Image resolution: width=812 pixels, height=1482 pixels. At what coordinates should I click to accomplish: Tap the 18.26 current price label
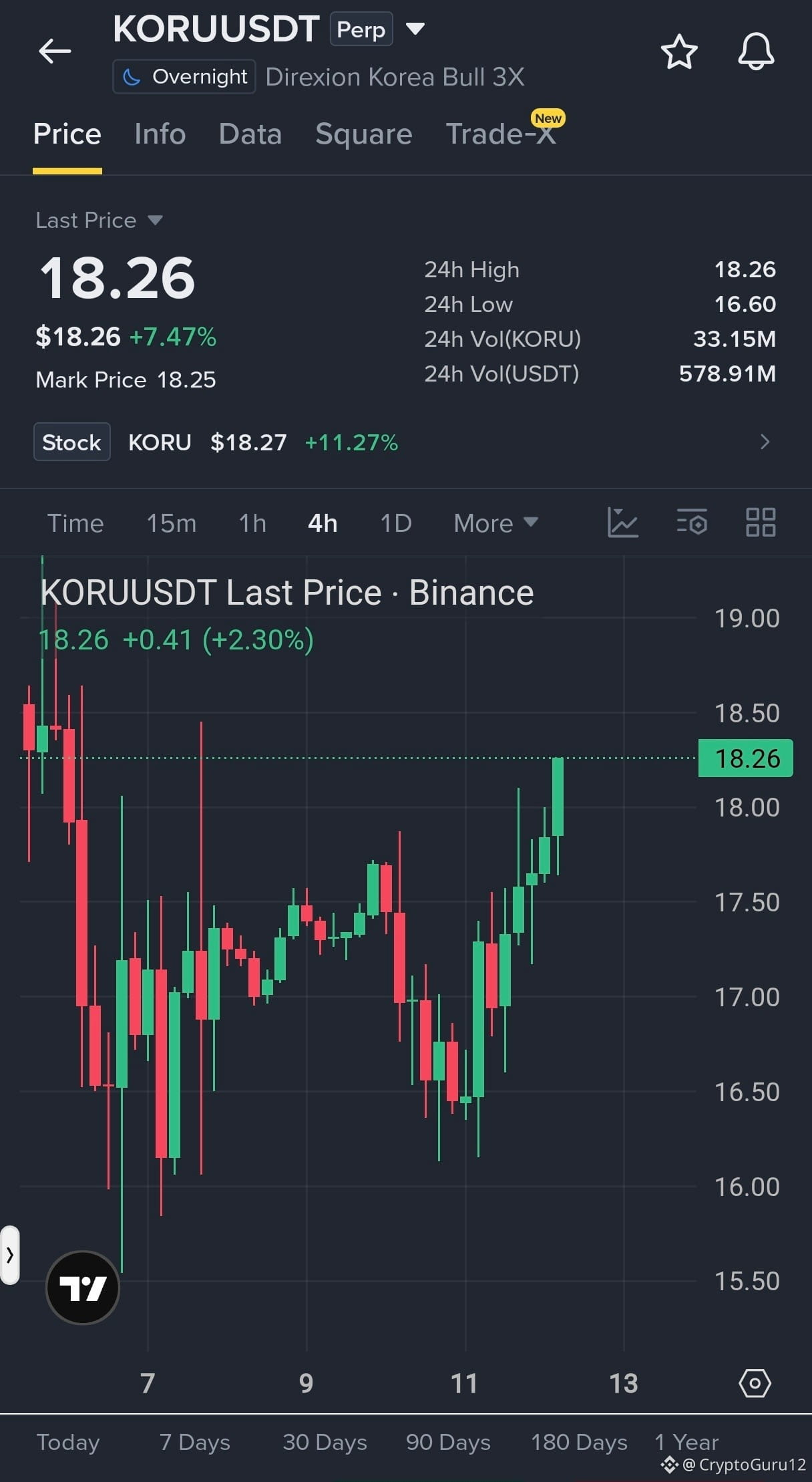(x=746, y=758)
